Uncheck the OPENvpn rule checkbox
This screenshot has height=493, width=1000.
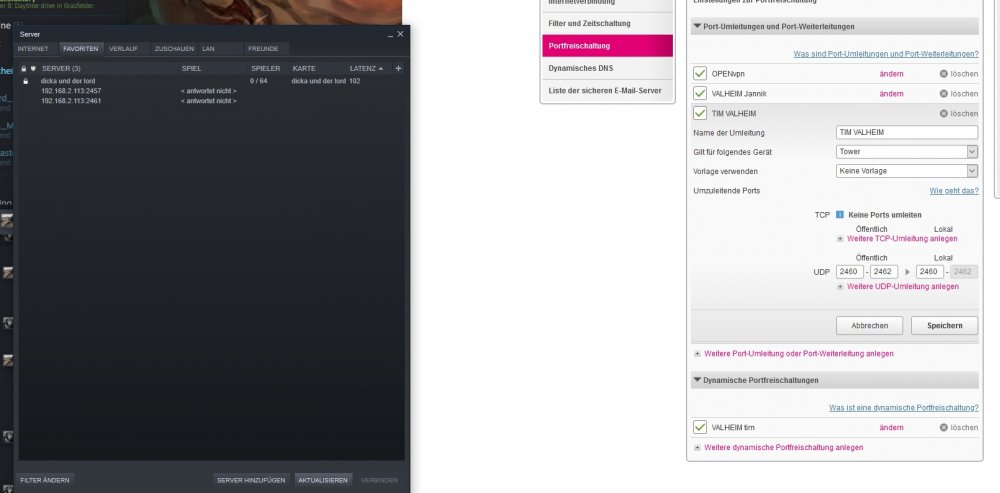tap(700, 74)
